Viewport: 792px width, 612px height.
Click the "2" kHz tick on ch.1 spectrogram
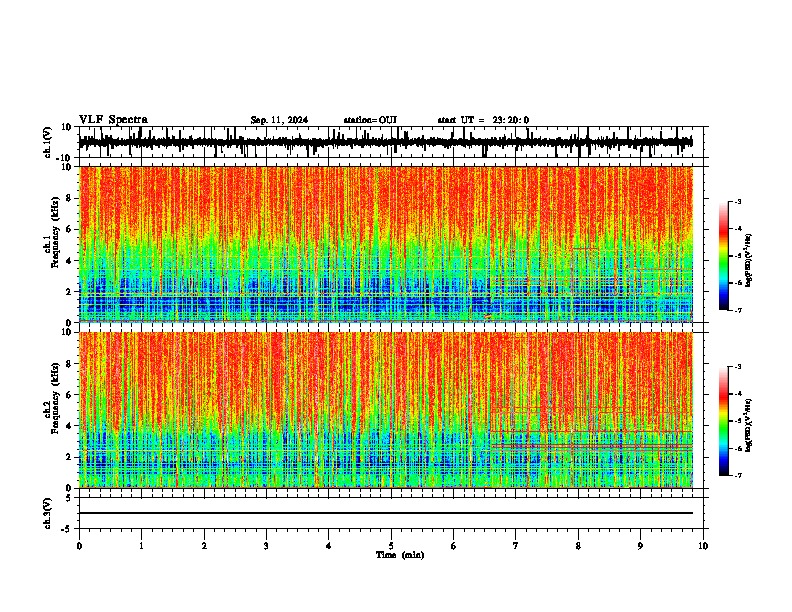pos(69,291)
